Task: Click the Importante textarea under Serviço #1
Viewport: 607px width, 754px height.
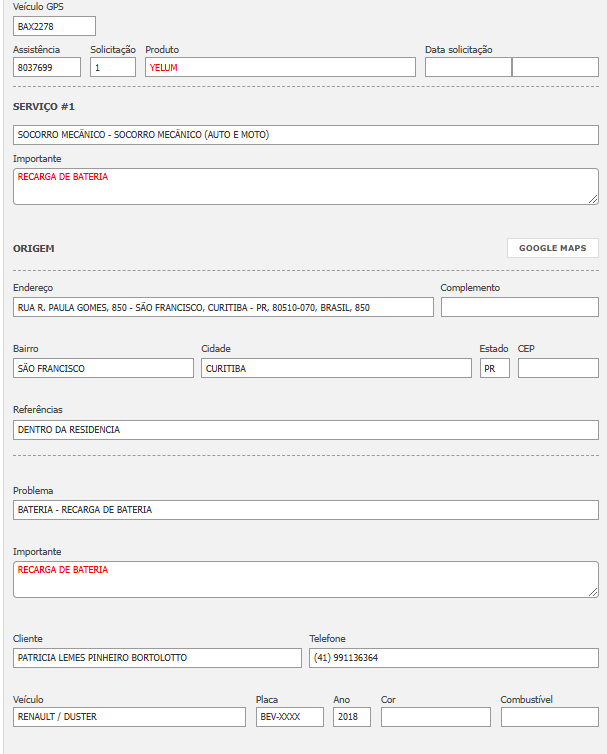Action: (305, 186)
